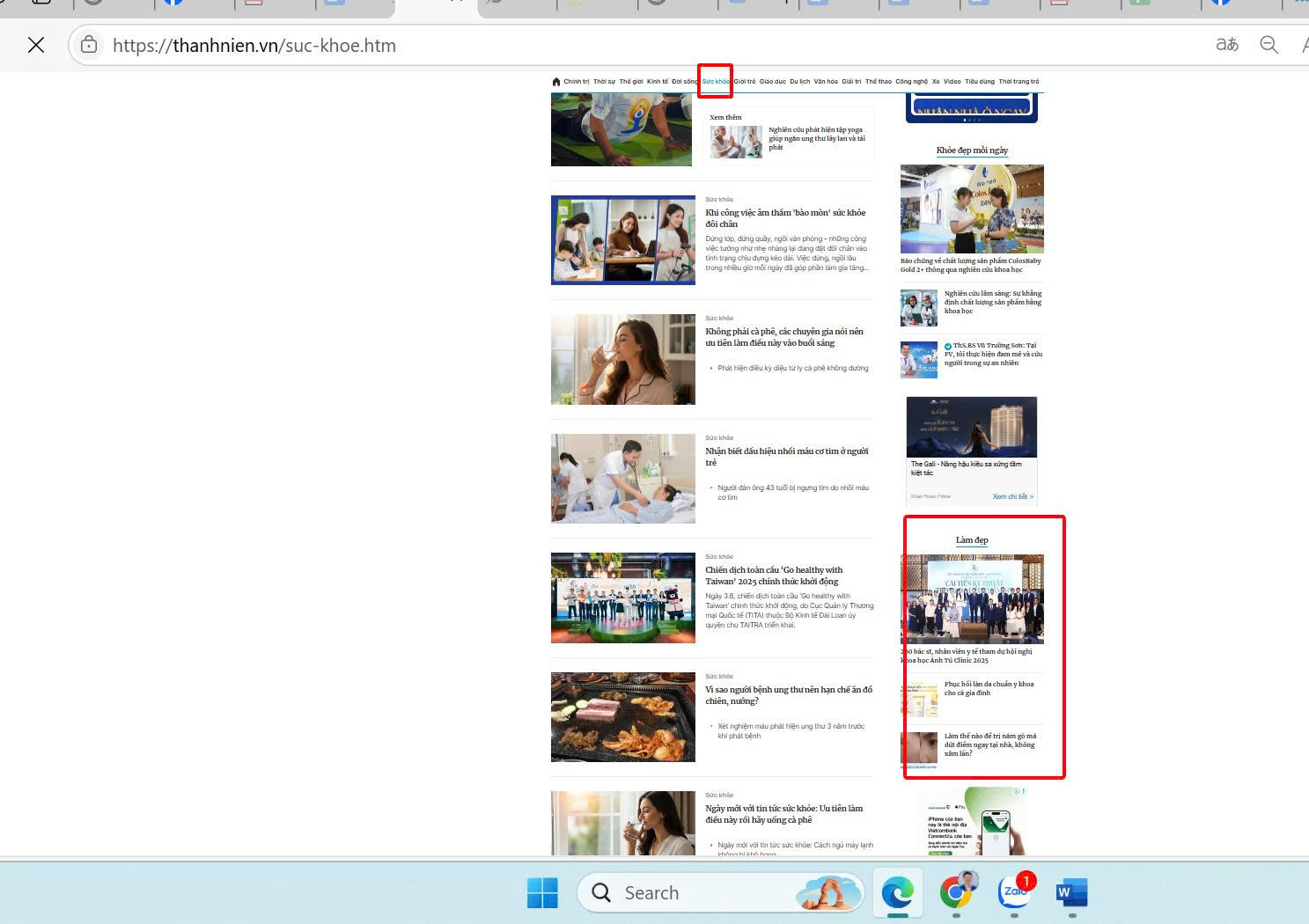Screen dimensions: 1309x924
Task: Click the home icon in site navigation
Action: 555,82
